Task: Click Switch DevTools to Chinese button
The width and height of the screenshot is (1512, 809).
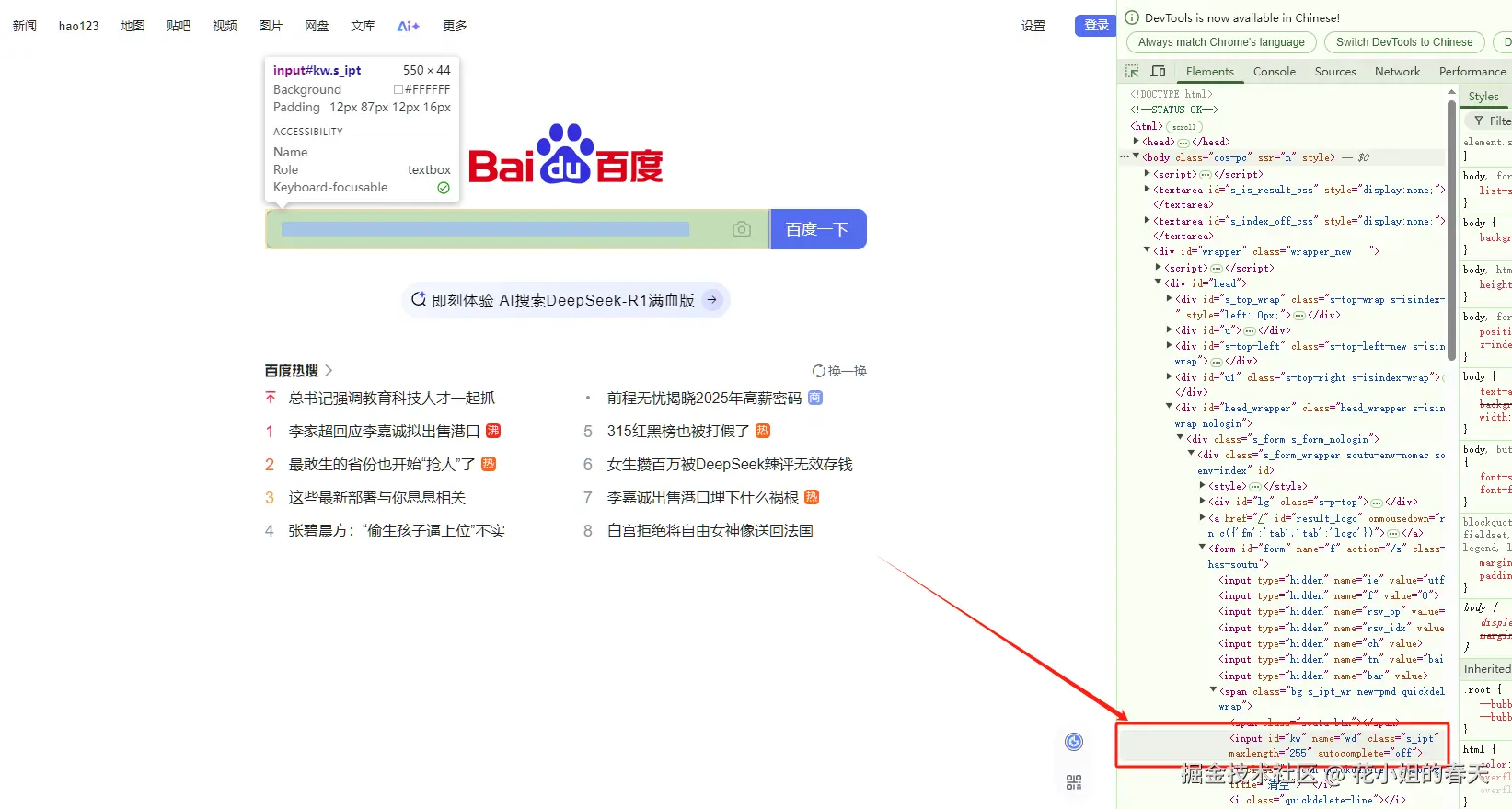Action: (1404, 42)
